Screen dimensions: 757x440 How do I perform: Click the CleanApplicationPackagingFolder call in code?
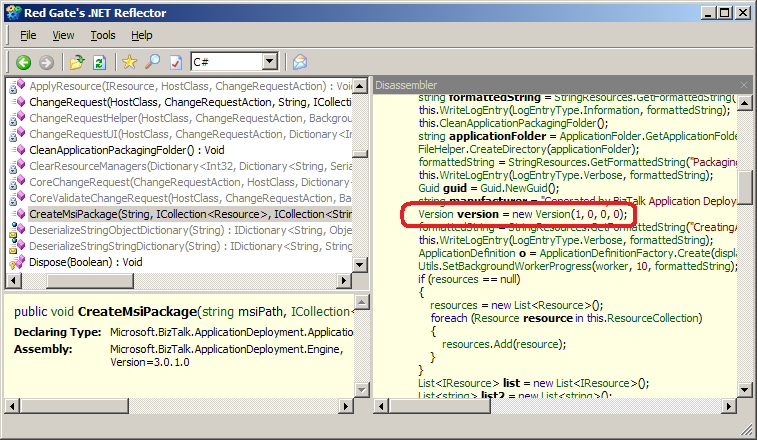click(517, 123)
